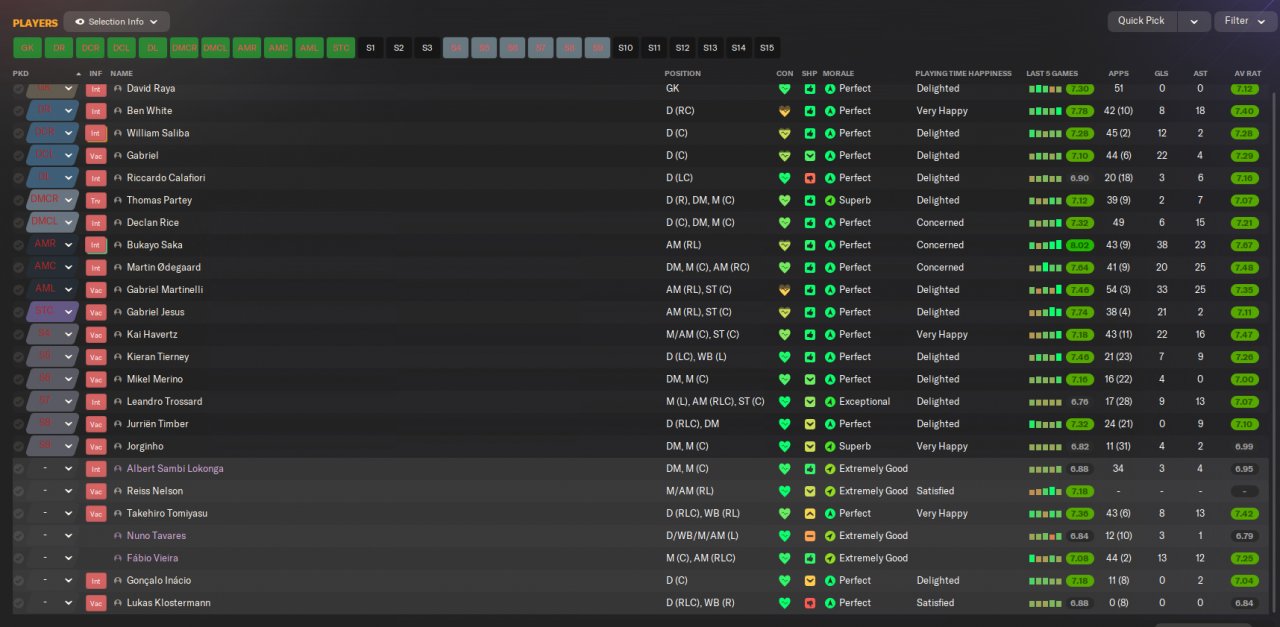Screen dimensions: 1280x627
Task: Select the GK position slot
Action: [x=27, y=47]
